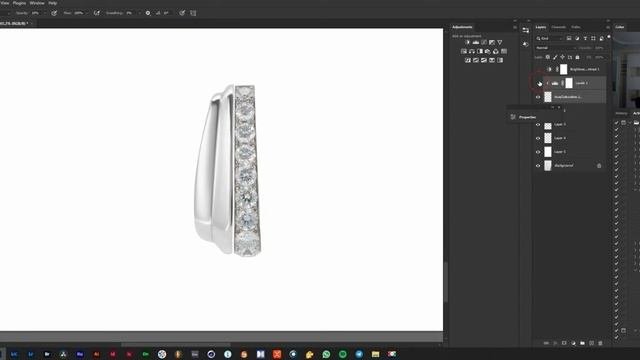Add a Levels adjustment from Adjustments panel

coord(476,42)
